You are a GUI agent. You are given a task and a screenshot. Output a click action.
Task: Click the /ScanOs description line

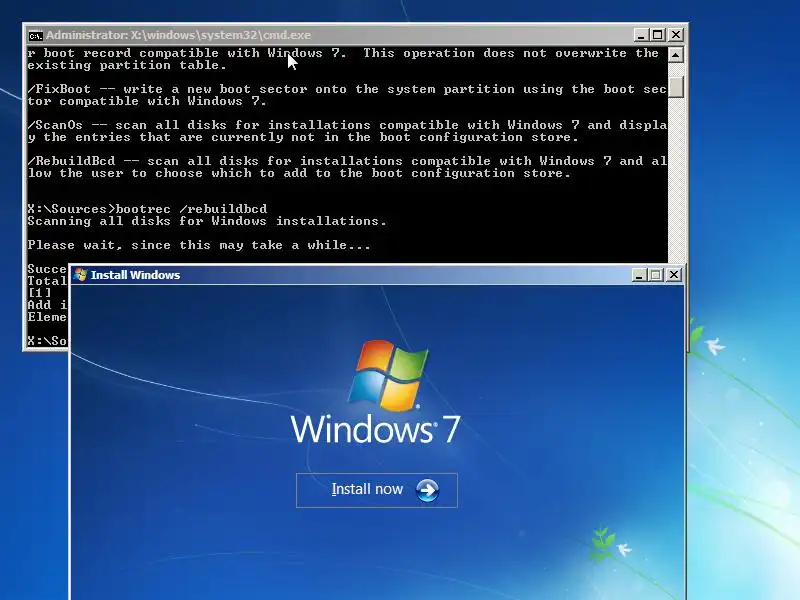347,131
